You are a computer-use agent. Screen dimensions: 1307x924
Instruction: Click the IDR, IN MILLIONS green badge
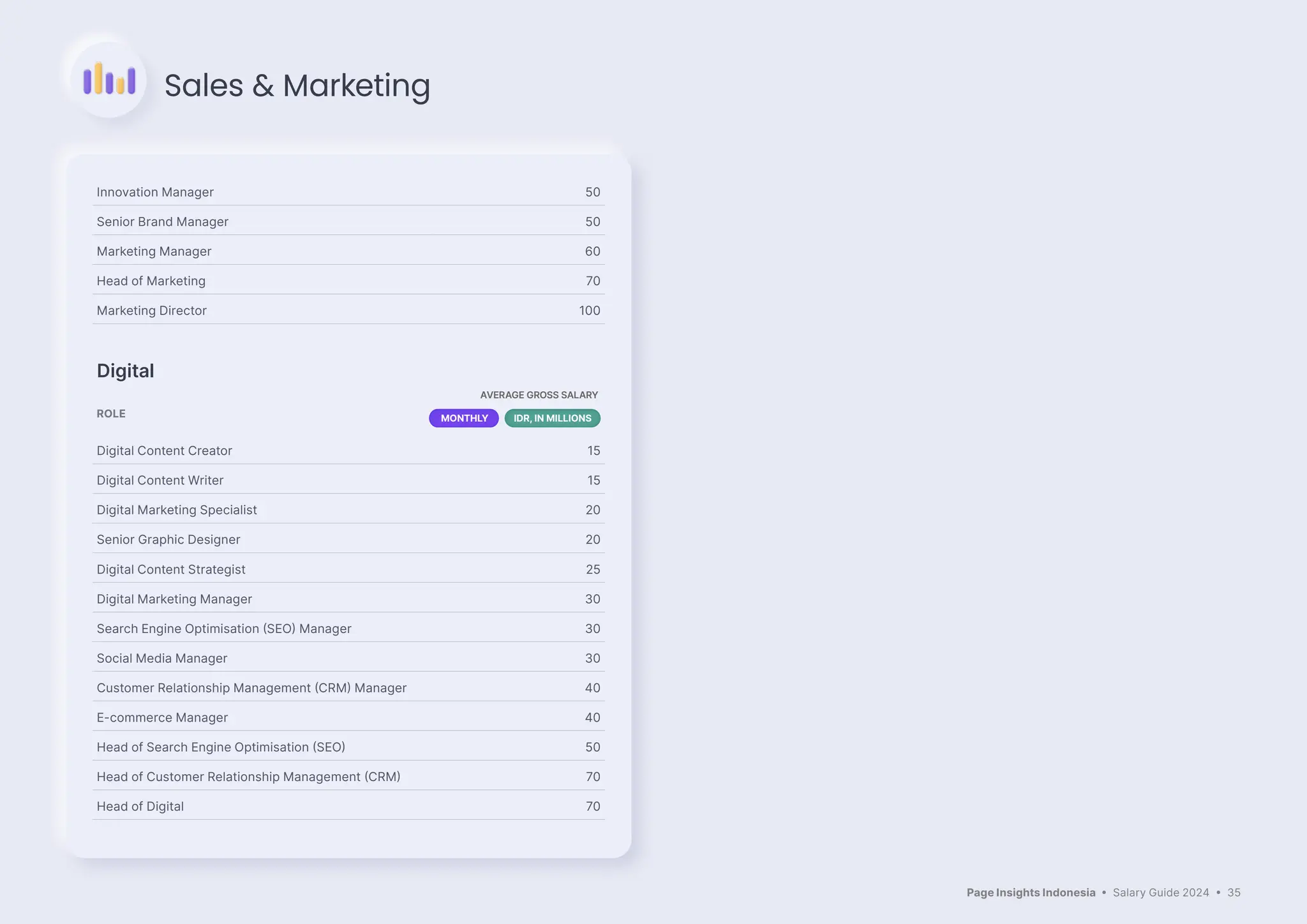pyautogui.click(x=552, y=418)
